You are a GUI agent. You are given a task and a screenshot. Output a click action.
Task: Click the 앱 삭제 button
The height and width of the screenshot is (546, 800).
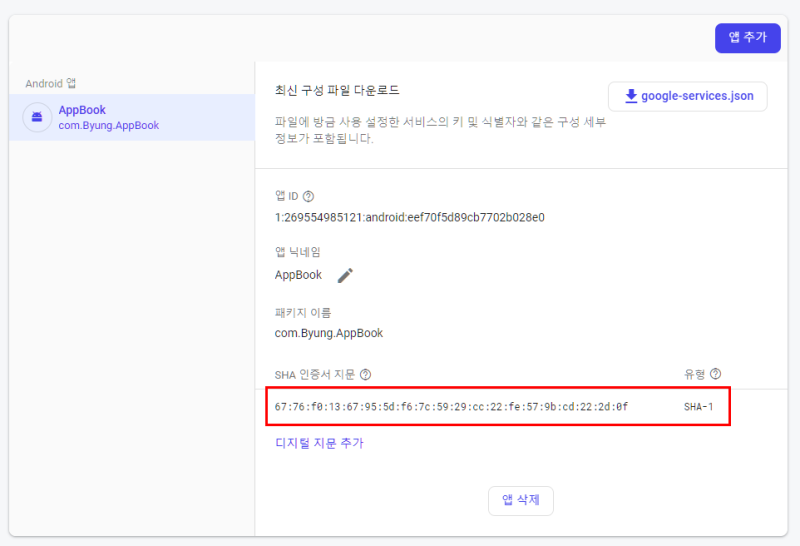coord(520,500)
